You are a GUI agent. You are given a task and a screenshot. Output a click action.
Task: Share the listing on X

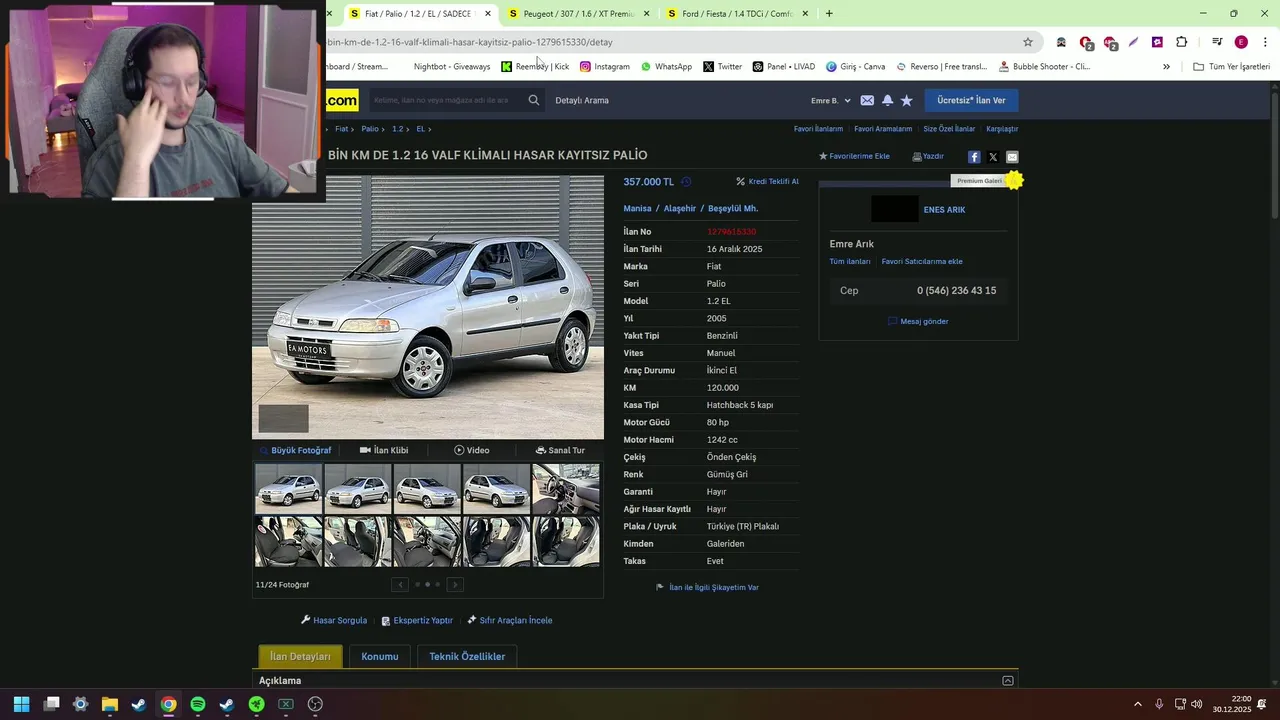(x=993, y=157)
